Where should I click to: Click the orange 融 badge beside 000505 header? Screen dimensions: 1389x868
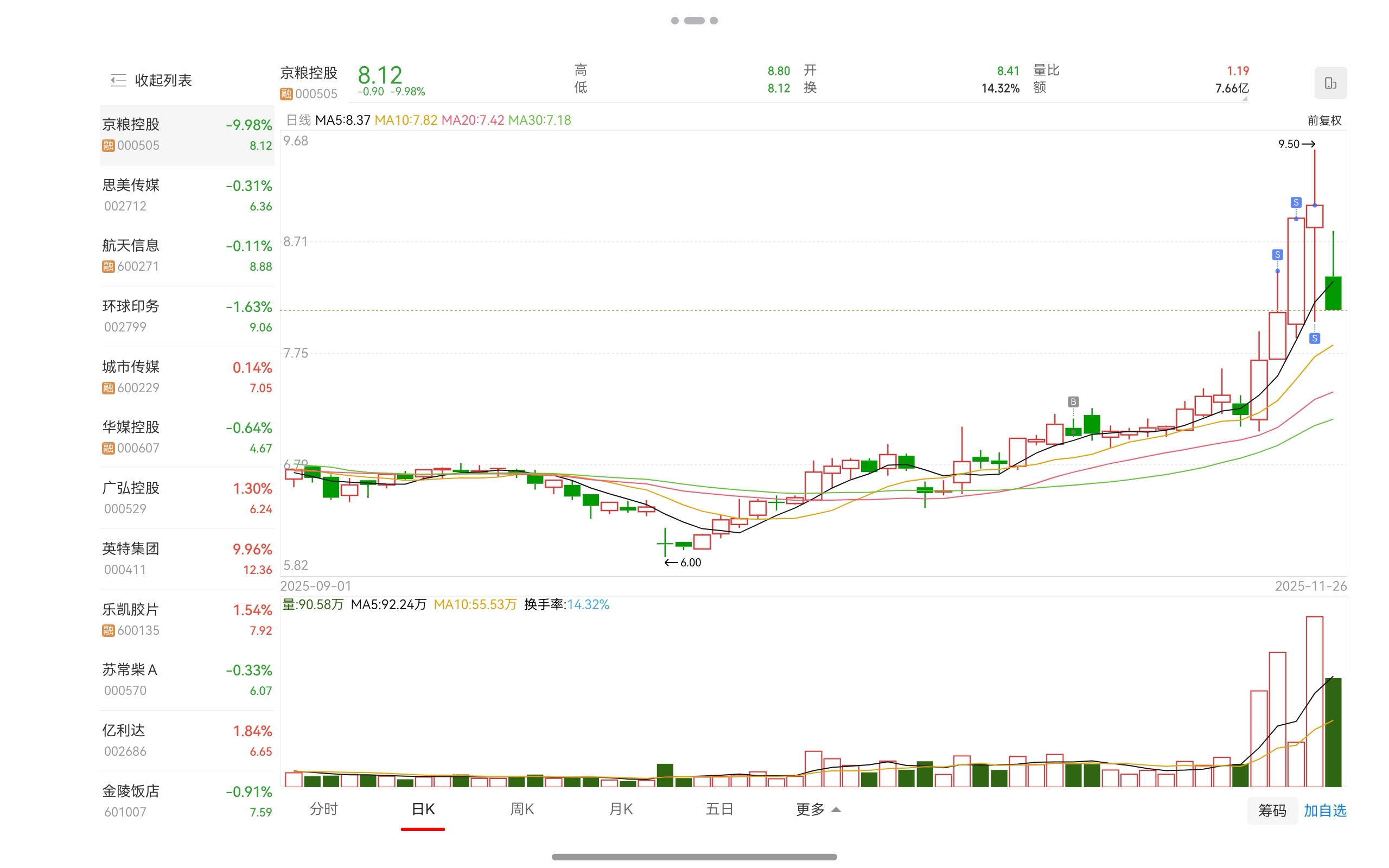coord(286,93)
